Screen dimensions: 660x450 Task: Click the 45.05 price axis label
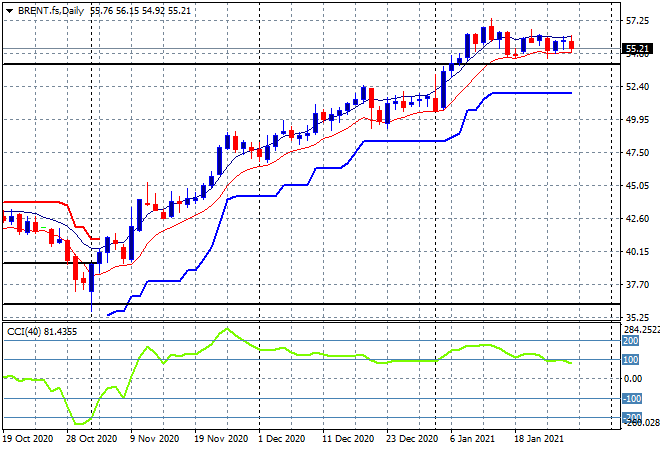(638, 186)
